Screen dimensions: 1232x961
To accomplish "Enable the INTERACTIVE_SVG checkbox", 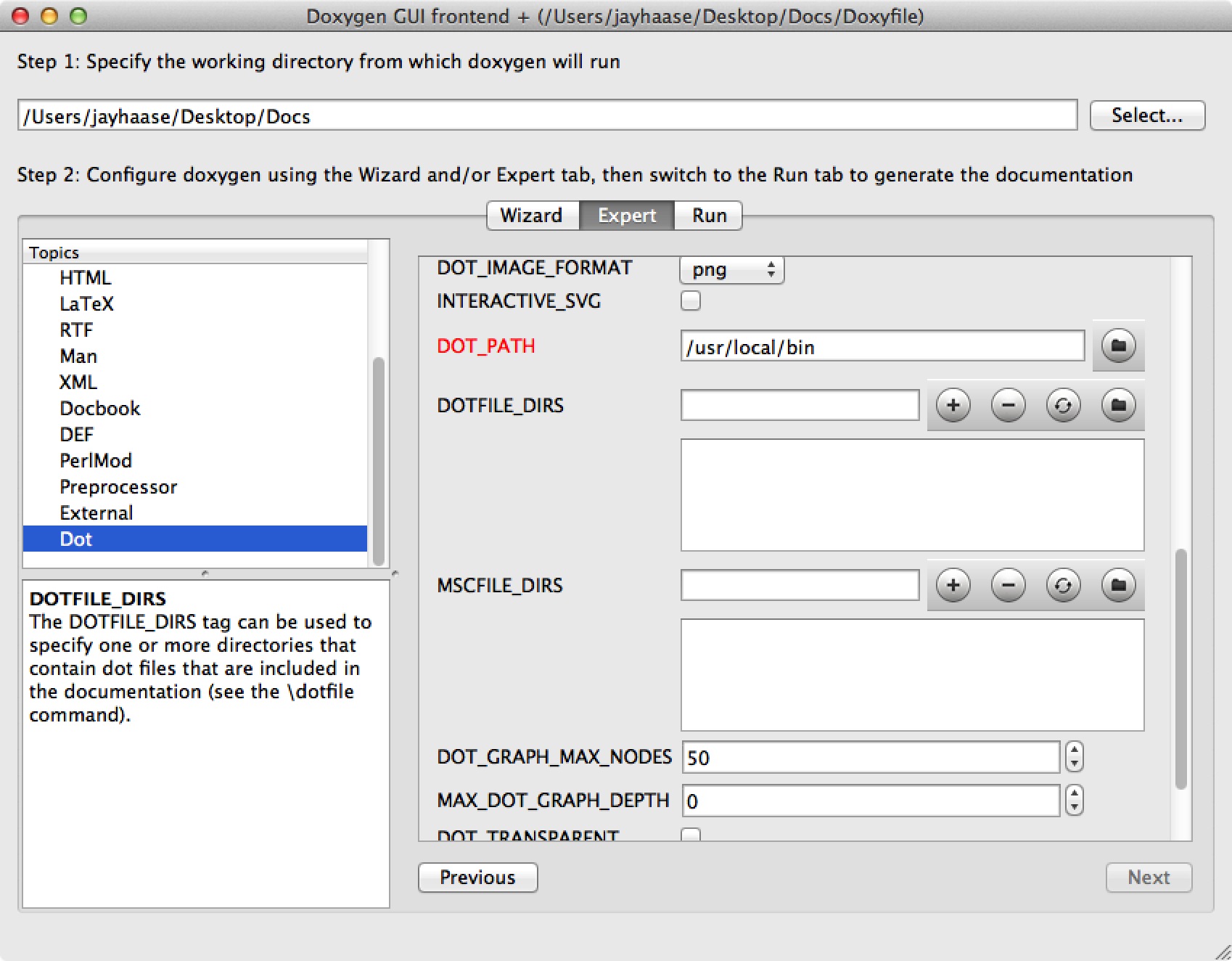I will [x=691, y=300].
